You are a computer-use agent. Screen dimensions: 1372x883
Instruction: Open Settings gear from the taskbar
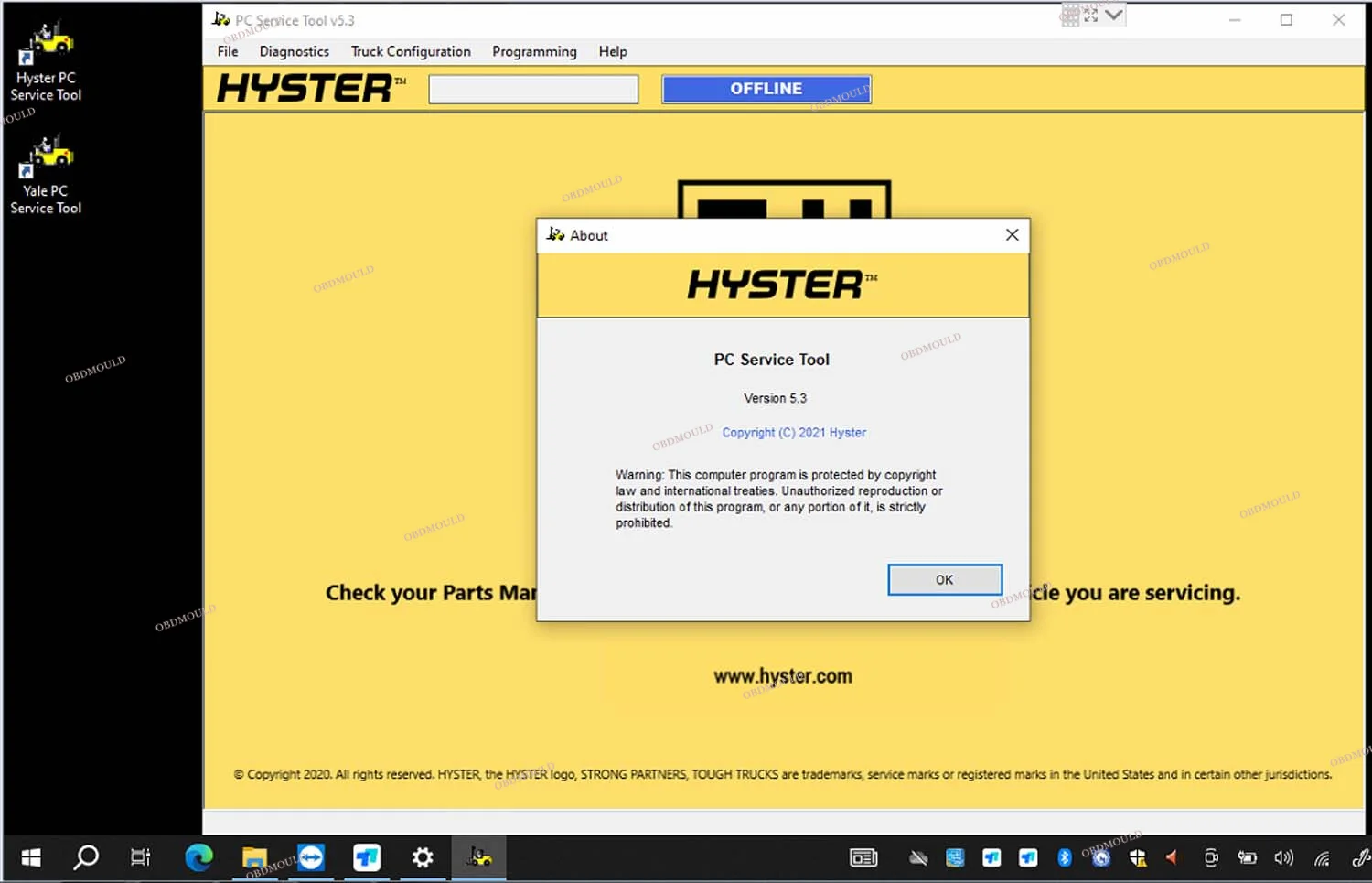click(423, 857)
